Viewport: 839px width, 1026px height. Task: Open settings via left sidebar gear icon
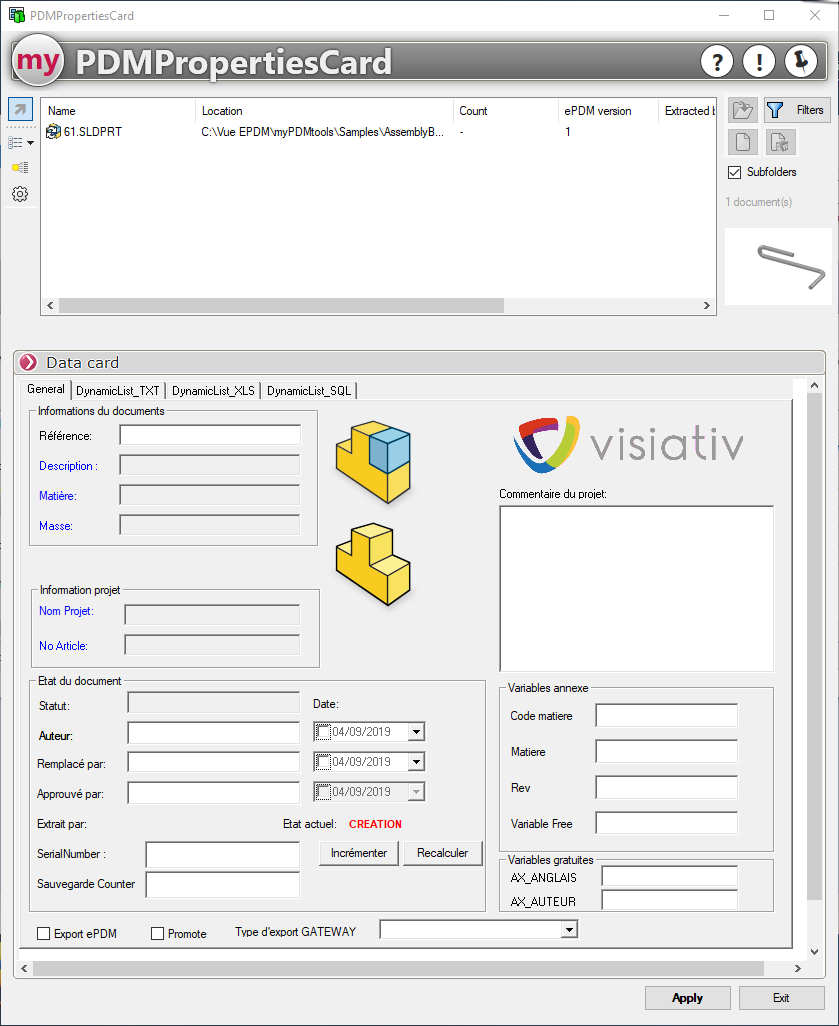pos(20,194)
